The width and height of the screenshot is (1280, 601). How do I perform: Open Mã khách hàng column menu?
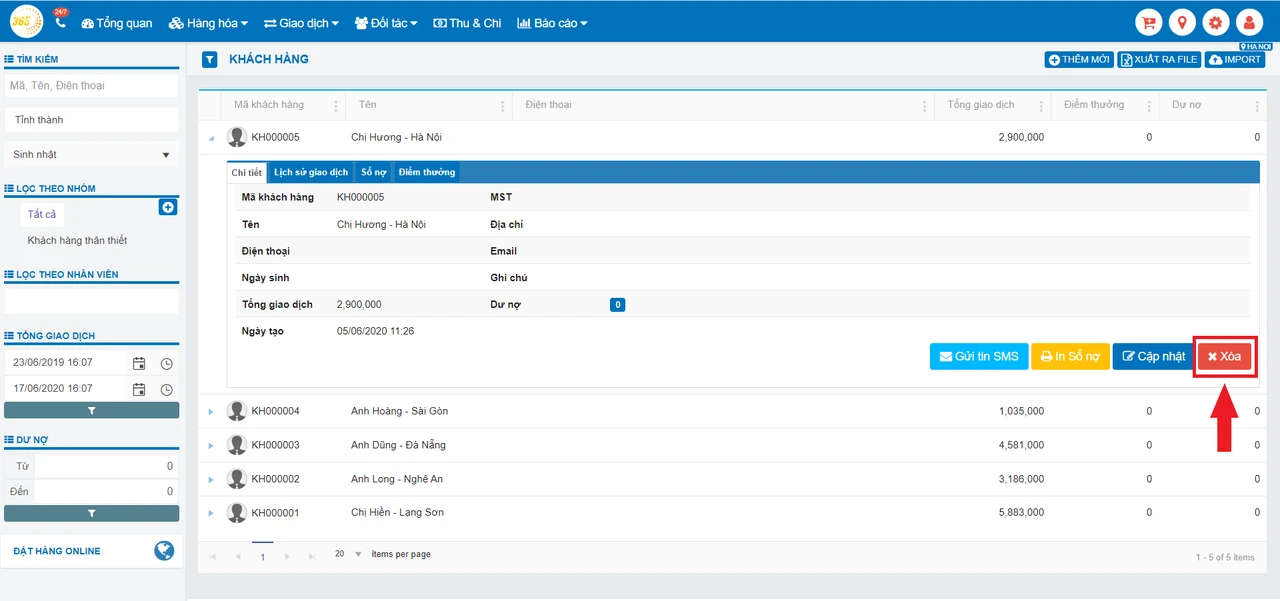pyautogui.click(x=335, y=105)
